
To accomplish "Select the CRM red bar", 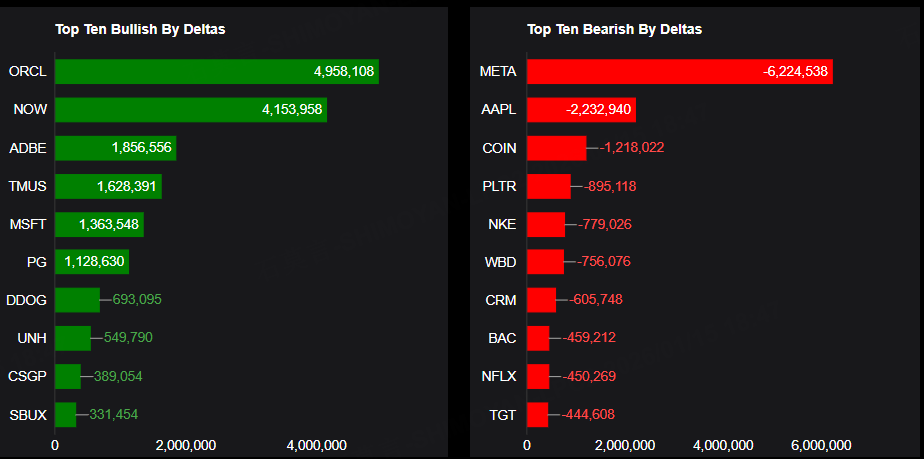I will (541, 300).
